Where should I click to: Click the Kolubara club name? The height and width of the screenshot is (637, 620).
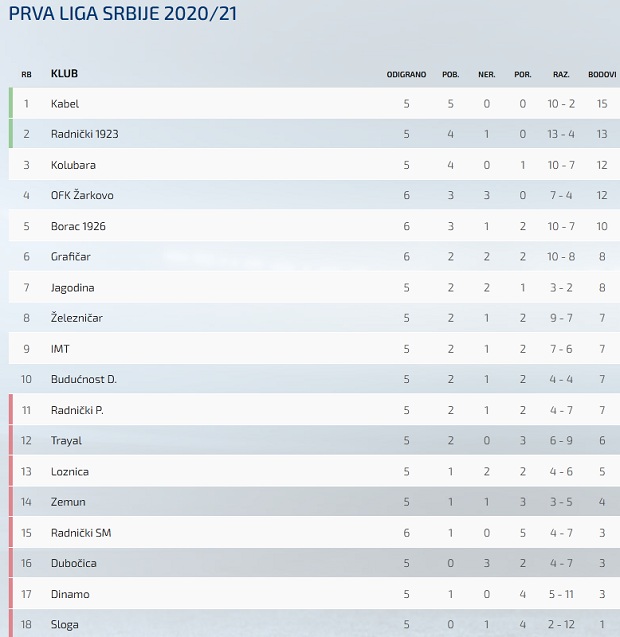(73, 165)
